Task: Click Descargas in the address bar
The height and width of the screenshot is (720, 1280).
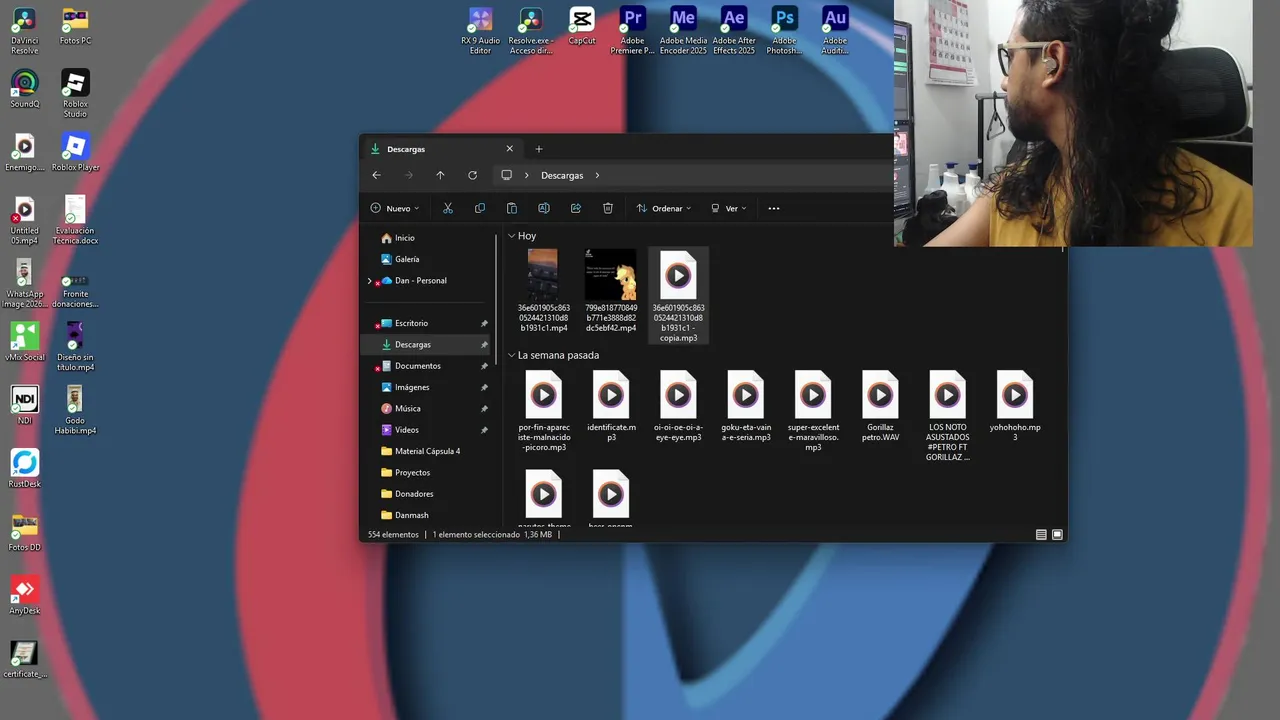Action: (562, 175)
